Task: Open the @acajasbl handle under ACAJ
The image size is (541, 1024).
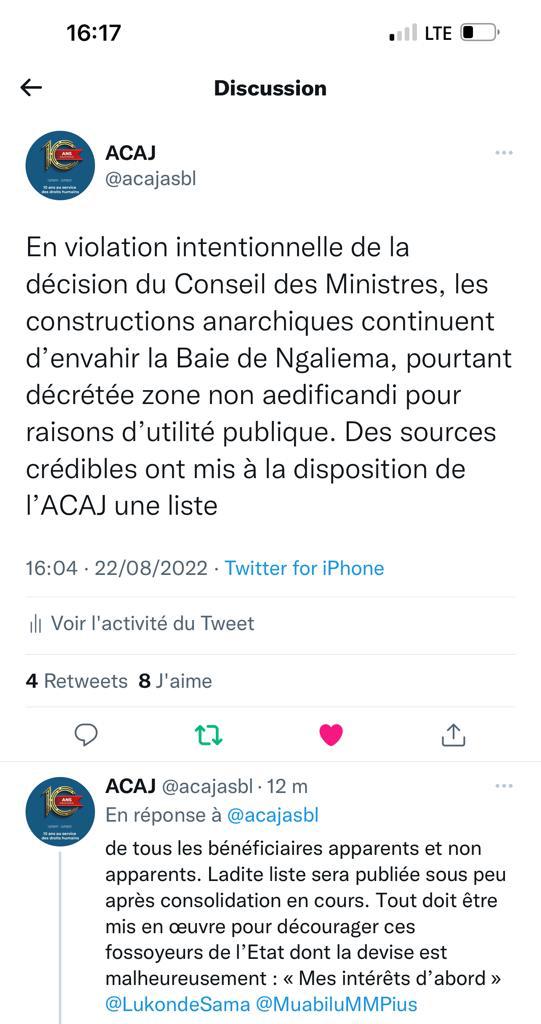Action: point(150,178)
